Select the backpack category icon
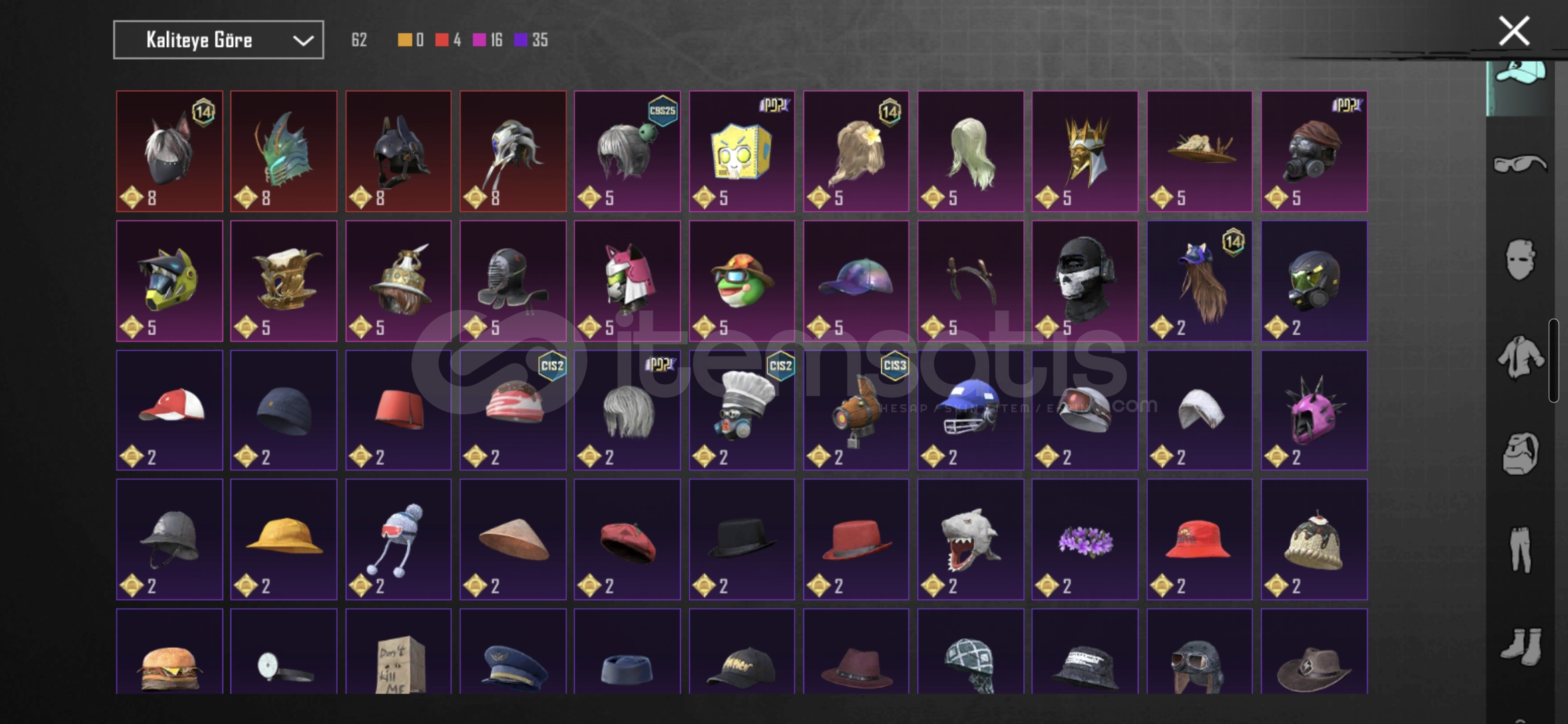 (x=1520, y=454)
